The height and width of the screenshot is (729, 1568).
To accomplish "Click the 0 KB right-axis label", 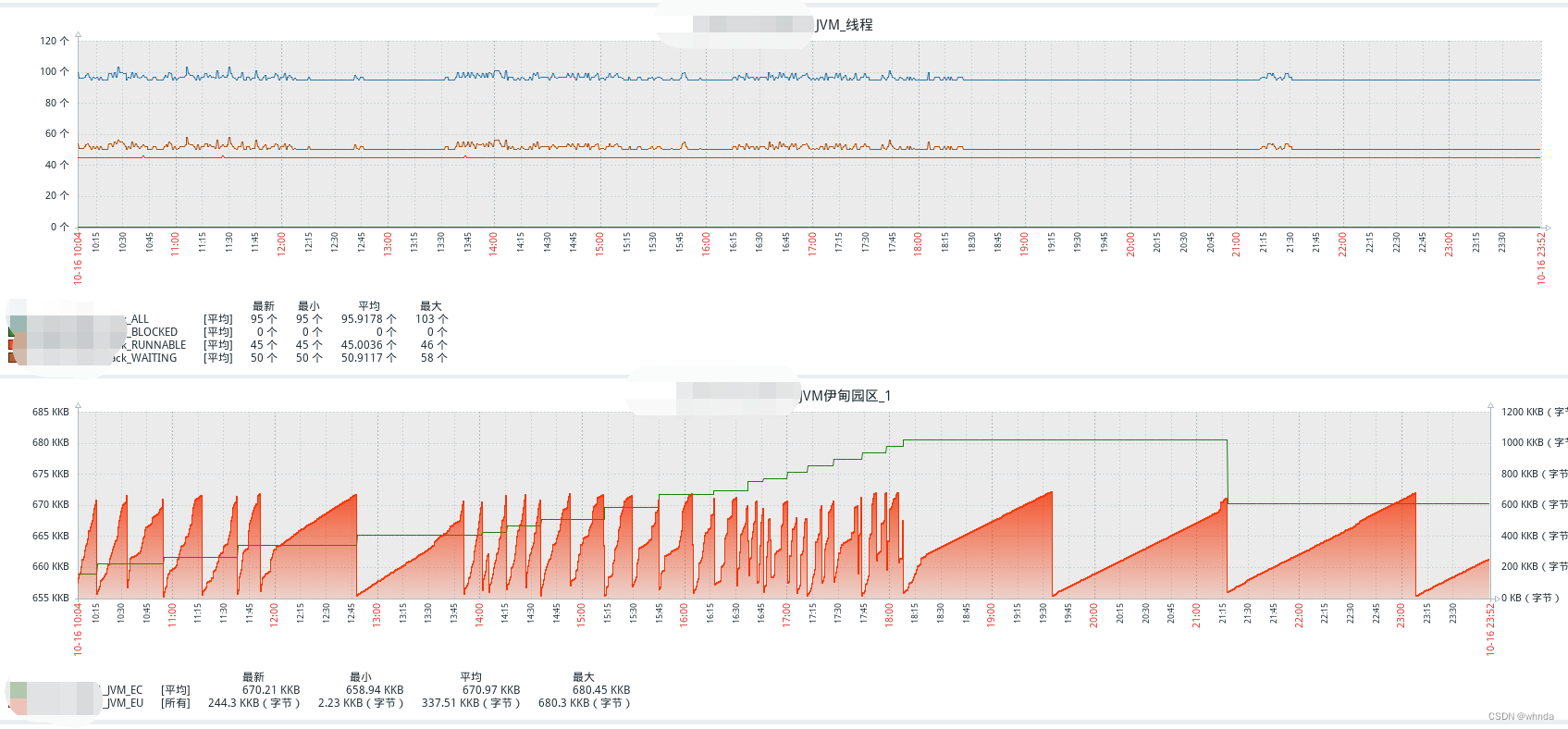I will tap(1530, 598).
